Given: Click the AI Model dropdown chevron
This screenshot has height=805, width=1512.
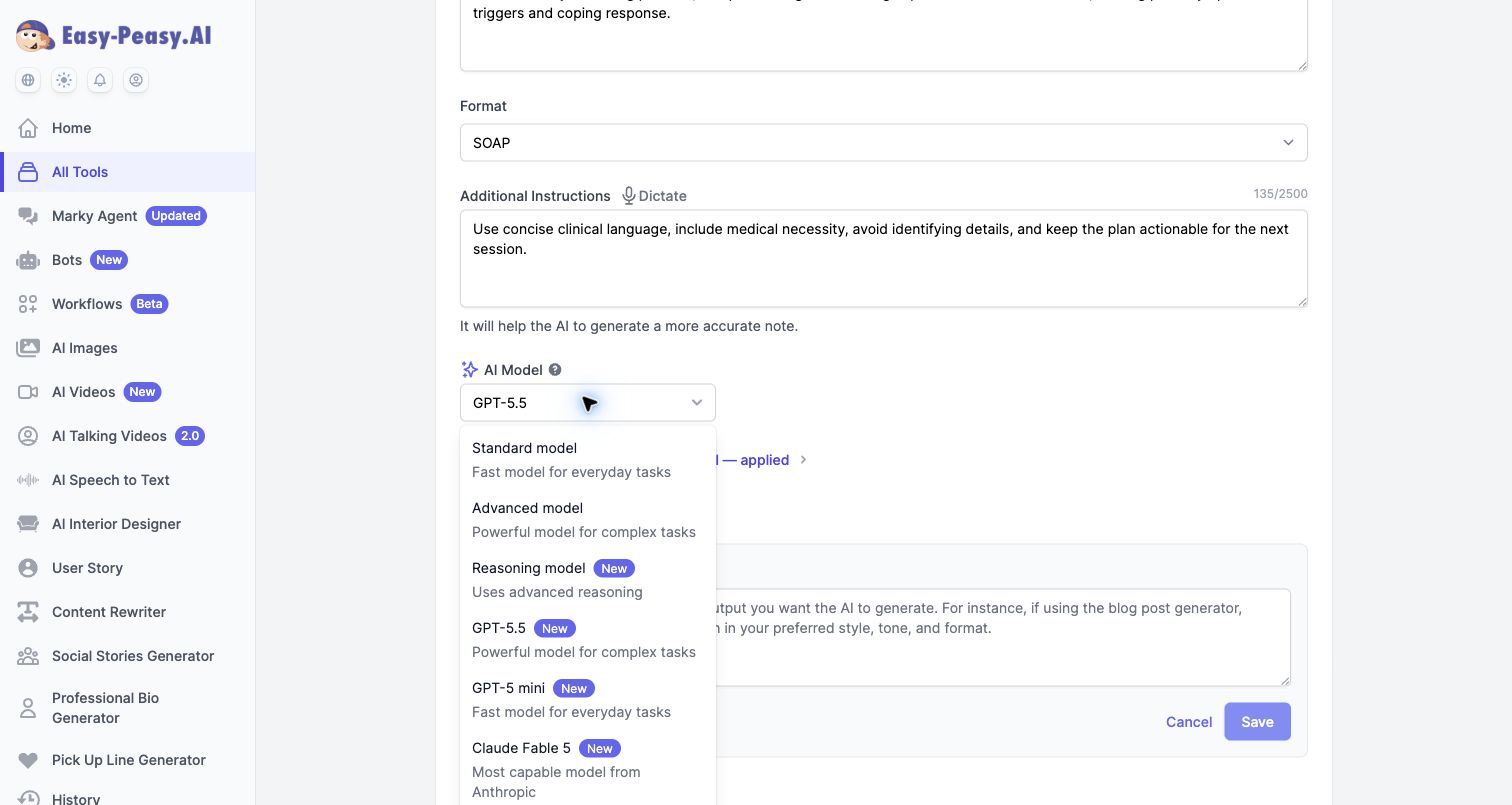Looking at the screenshot, I should 697,403.
